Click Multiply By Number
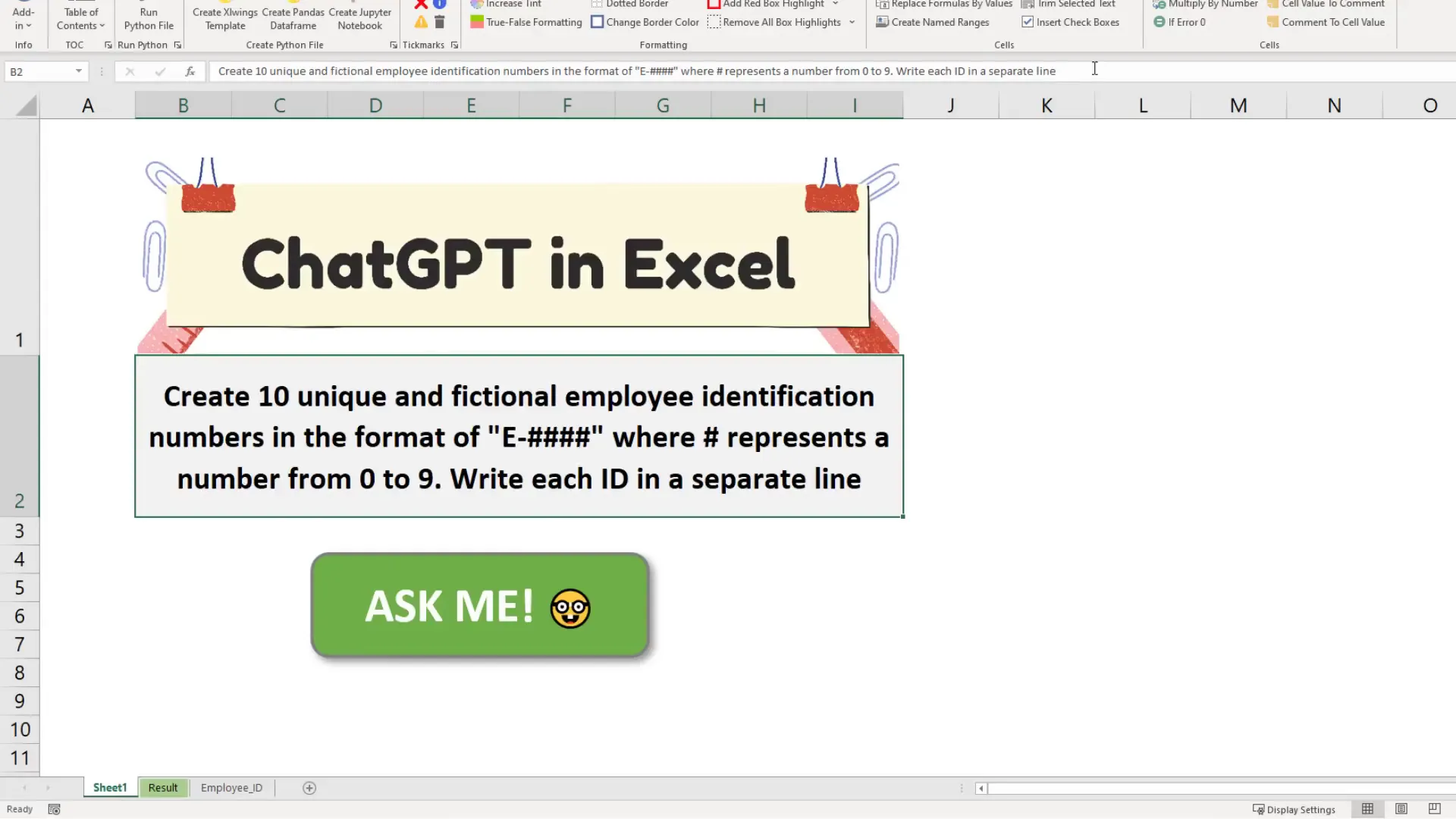The height and width of the screenshot is (819, 1456). [1204, 5]
